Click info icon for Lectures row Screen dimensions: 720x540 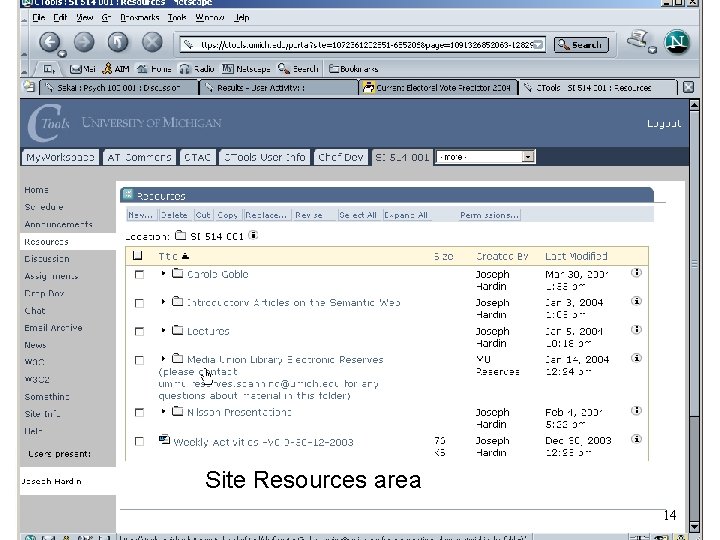(x=636, y=330)
